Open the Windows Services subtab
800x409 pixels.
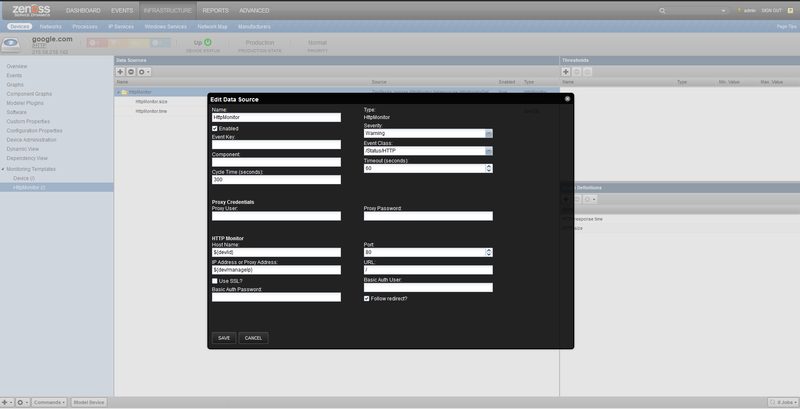[x=165, y=27]
